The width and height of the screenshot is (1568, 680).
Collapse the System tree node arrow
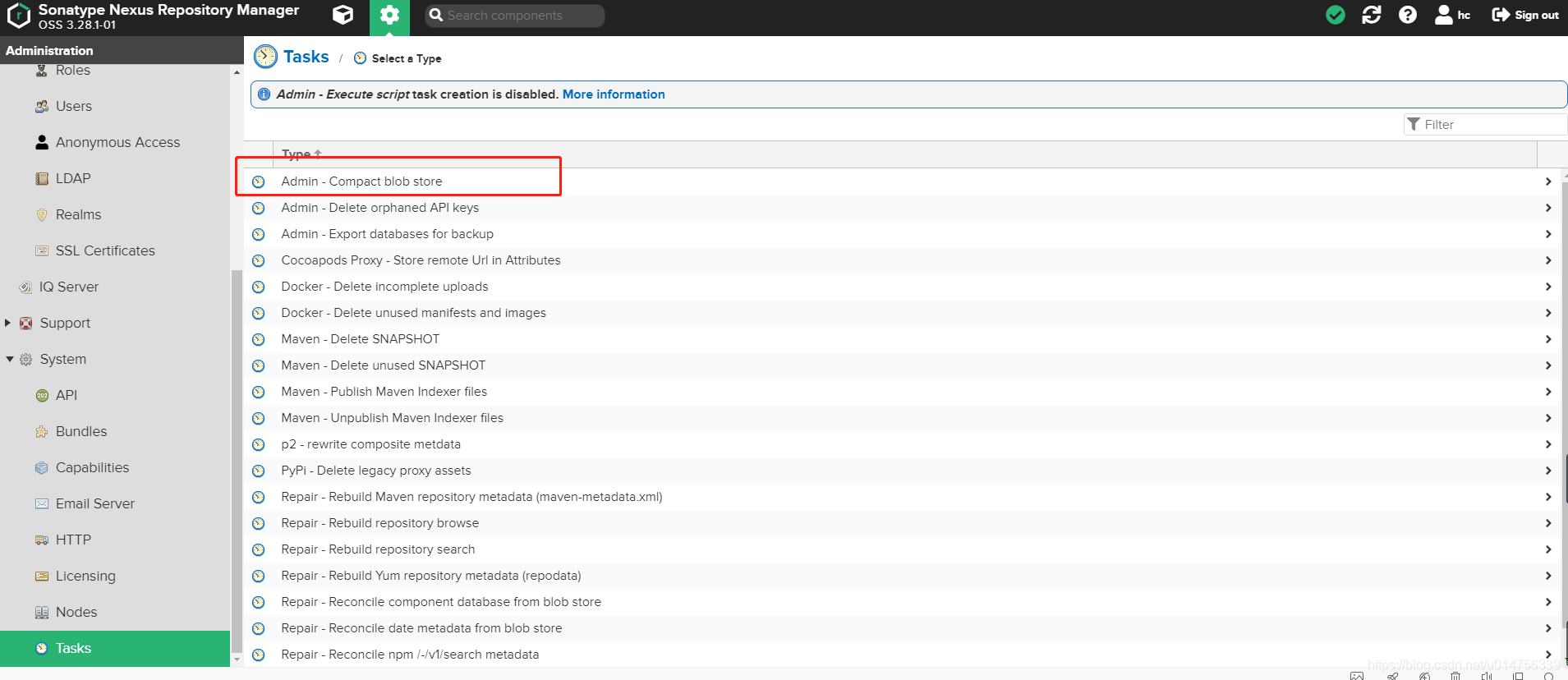(9, 359)
